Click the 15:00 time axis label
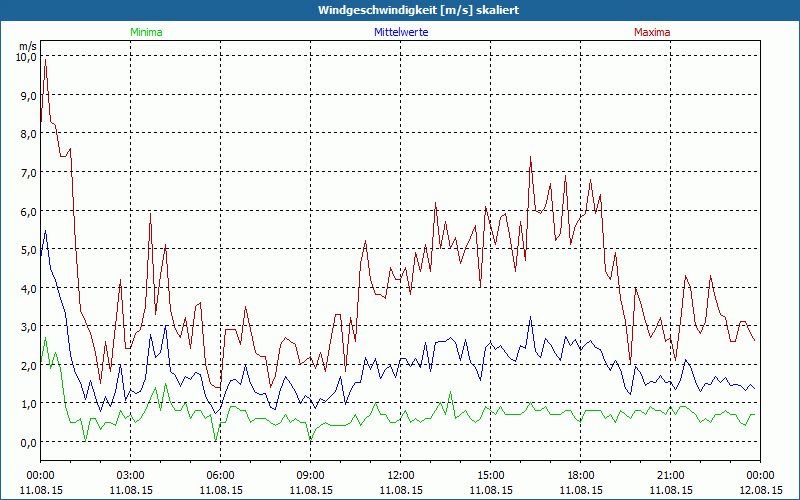 pos(490,476)
